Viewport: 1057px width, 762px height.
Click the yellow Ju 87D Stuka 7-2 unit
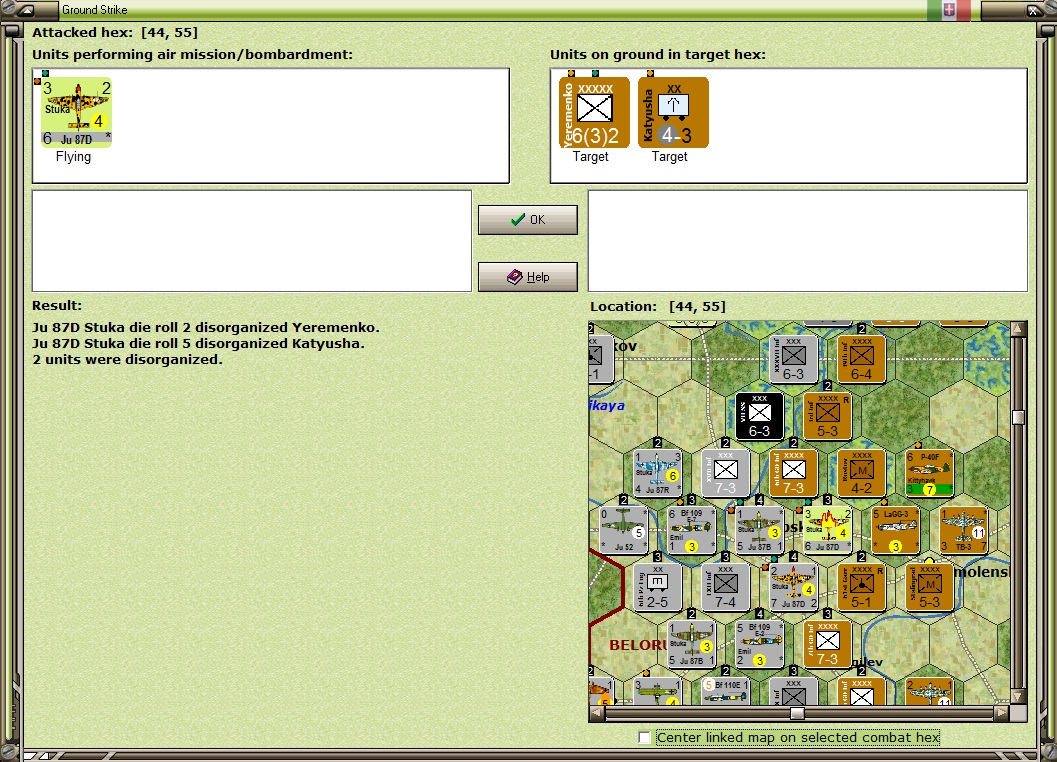[x=793, y=587]
